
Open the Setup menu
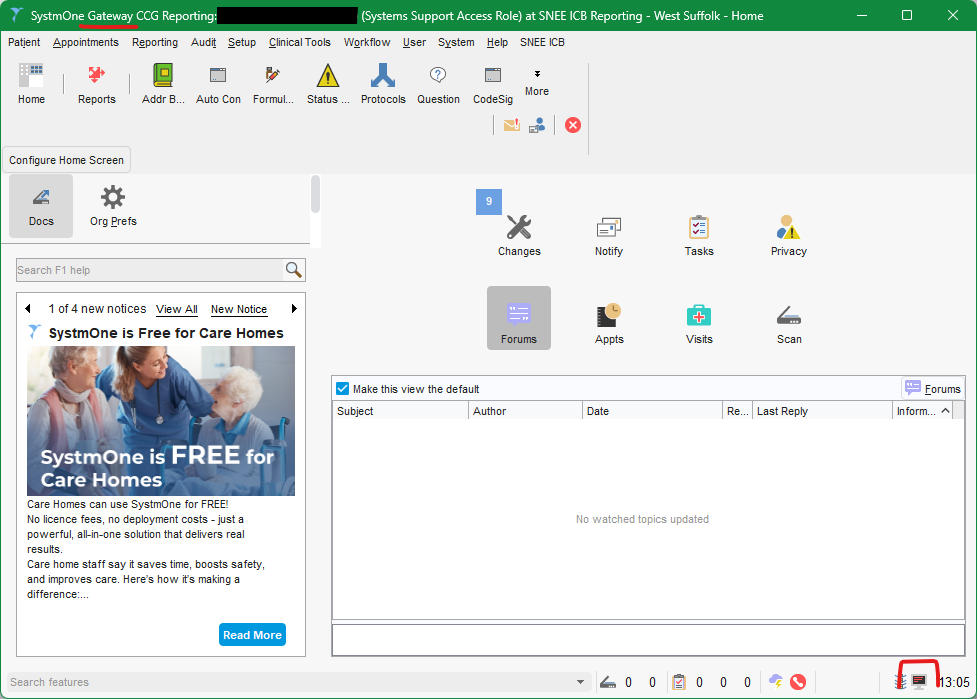[242, 42]
